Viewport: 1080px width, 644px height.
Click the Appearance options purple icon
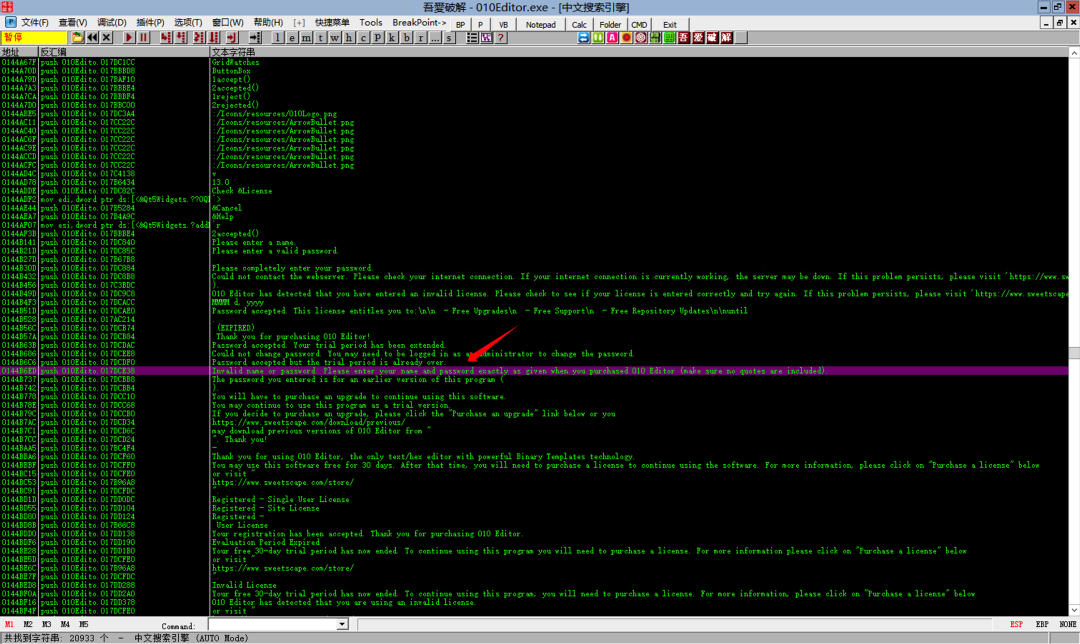(486, 38)
